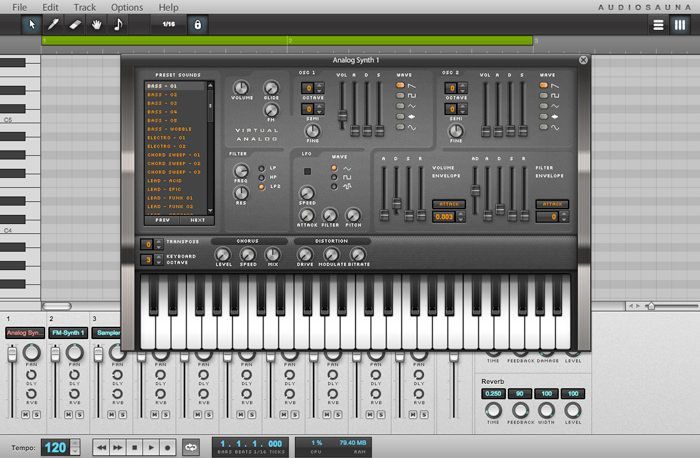Select preset LEAD - ACID

[175, 181]
